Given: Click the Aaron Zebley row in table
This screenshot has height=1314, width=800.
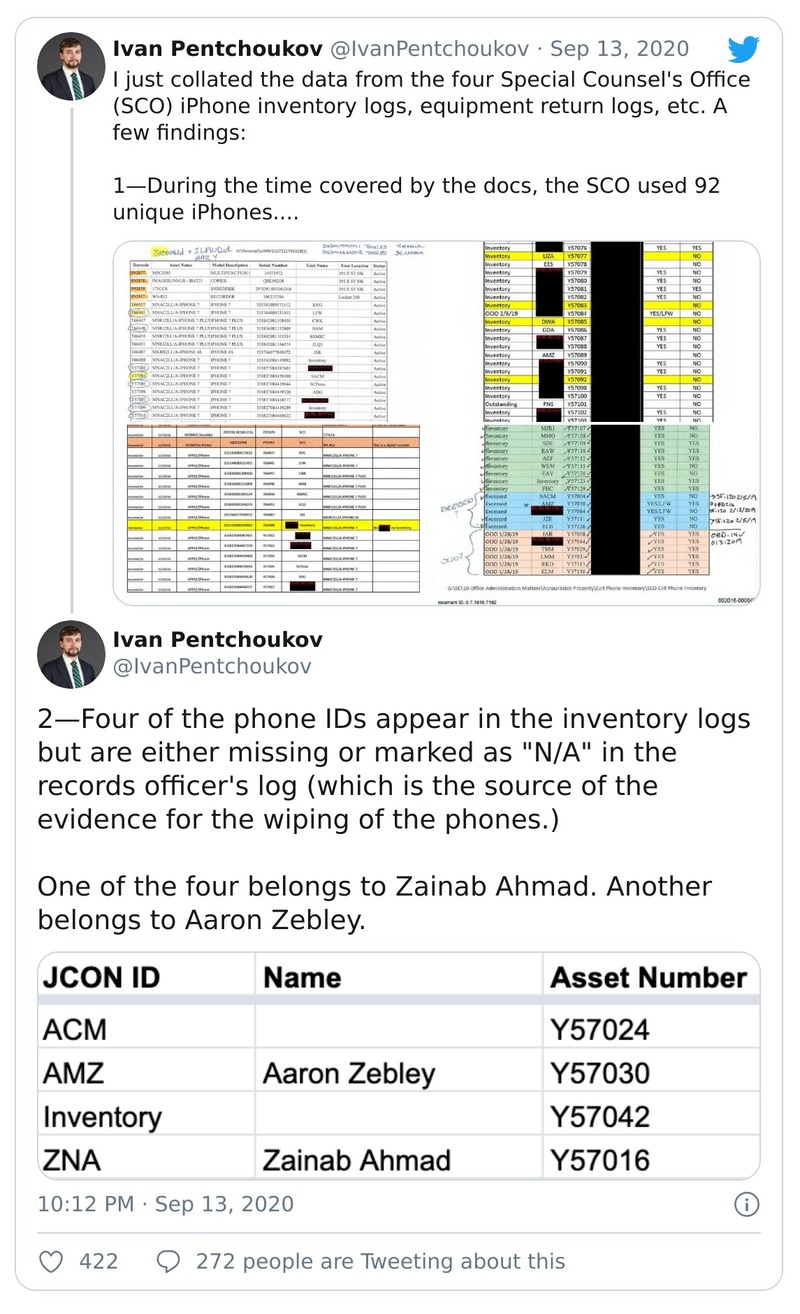Looking at the screenshot, I should point(398,1073).
